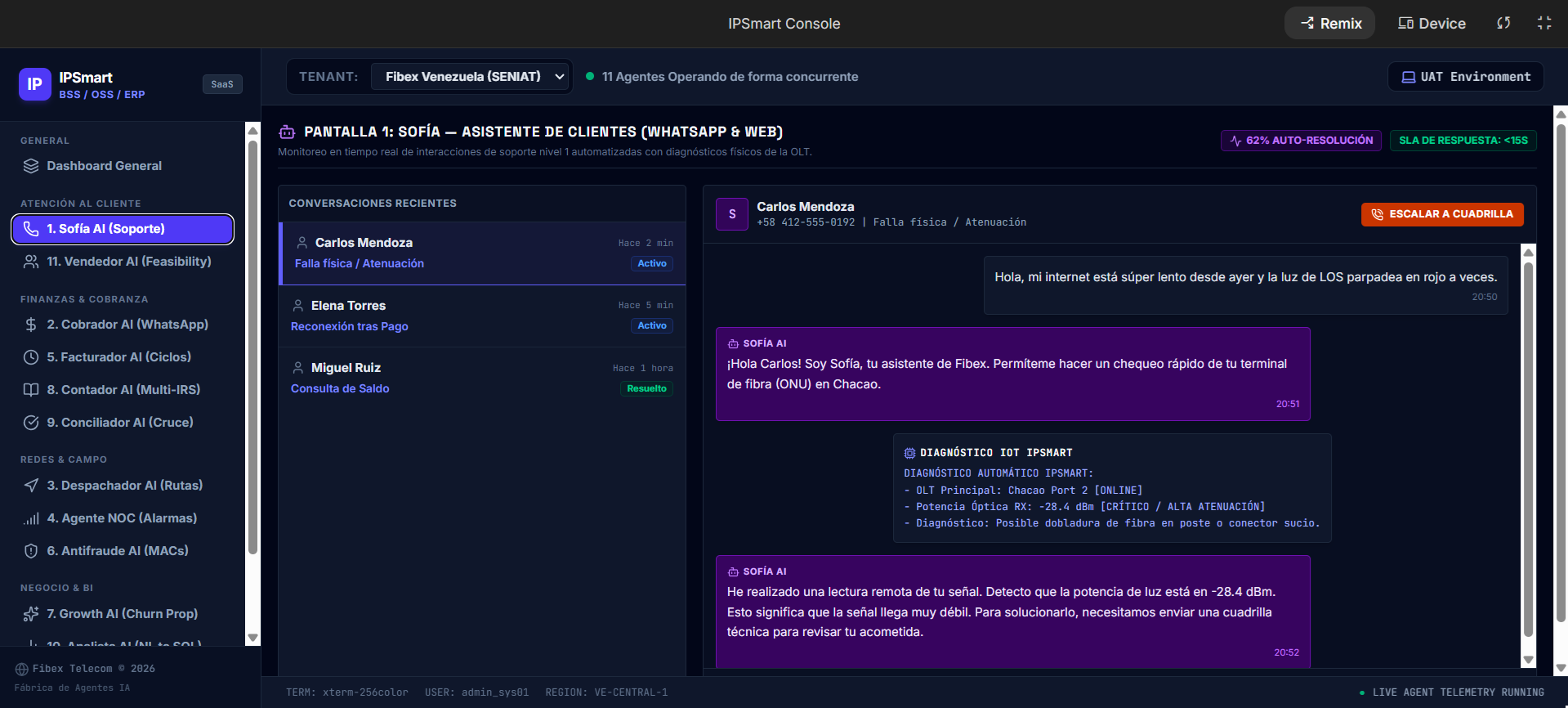
Task: Click the Remix button
Action: tap(1330, 23)
